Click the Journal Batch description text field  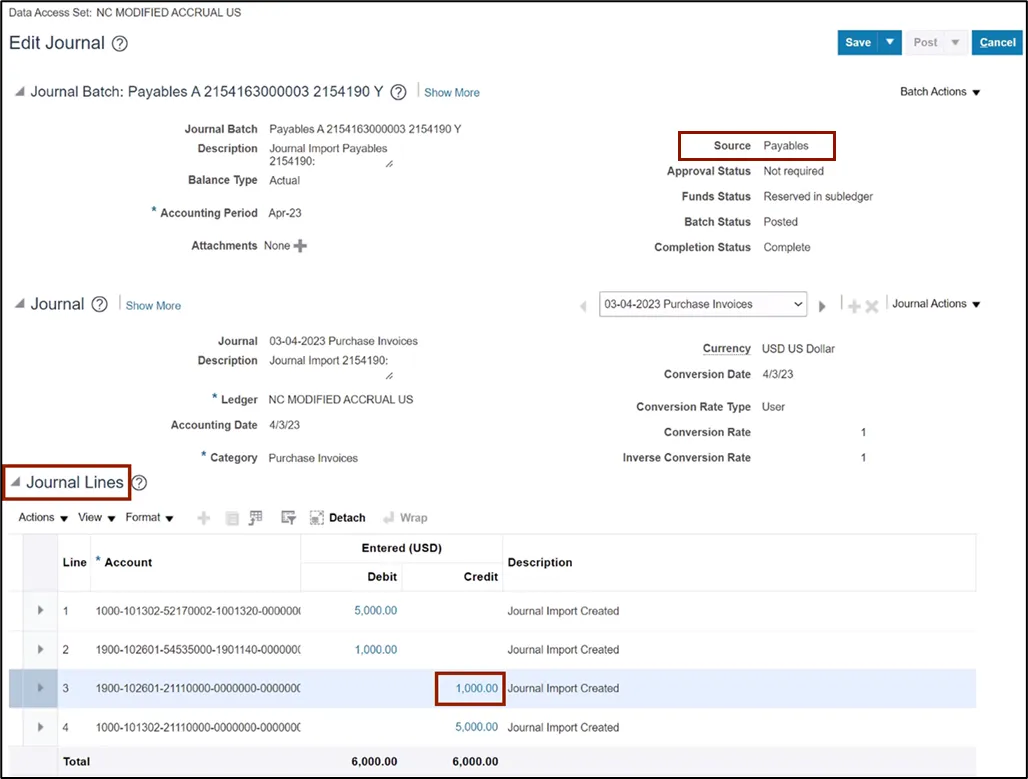[329, 155]
